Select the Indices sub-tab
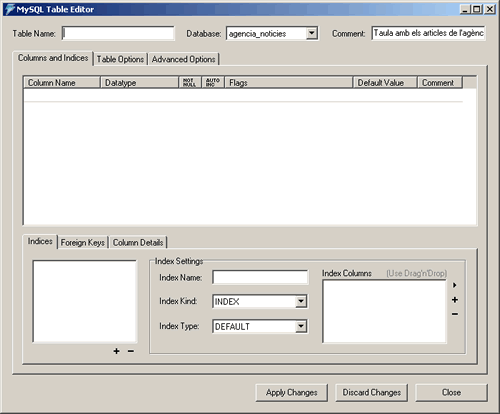 click(40, 241)
